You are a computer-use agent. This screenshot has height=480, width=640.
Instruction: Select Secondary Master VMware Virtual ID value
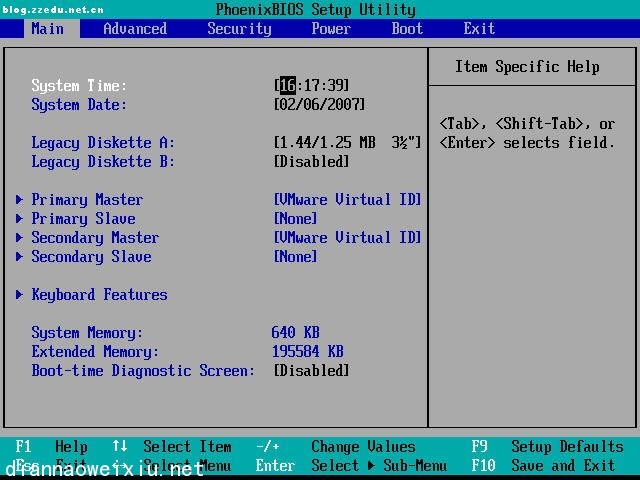347,238
